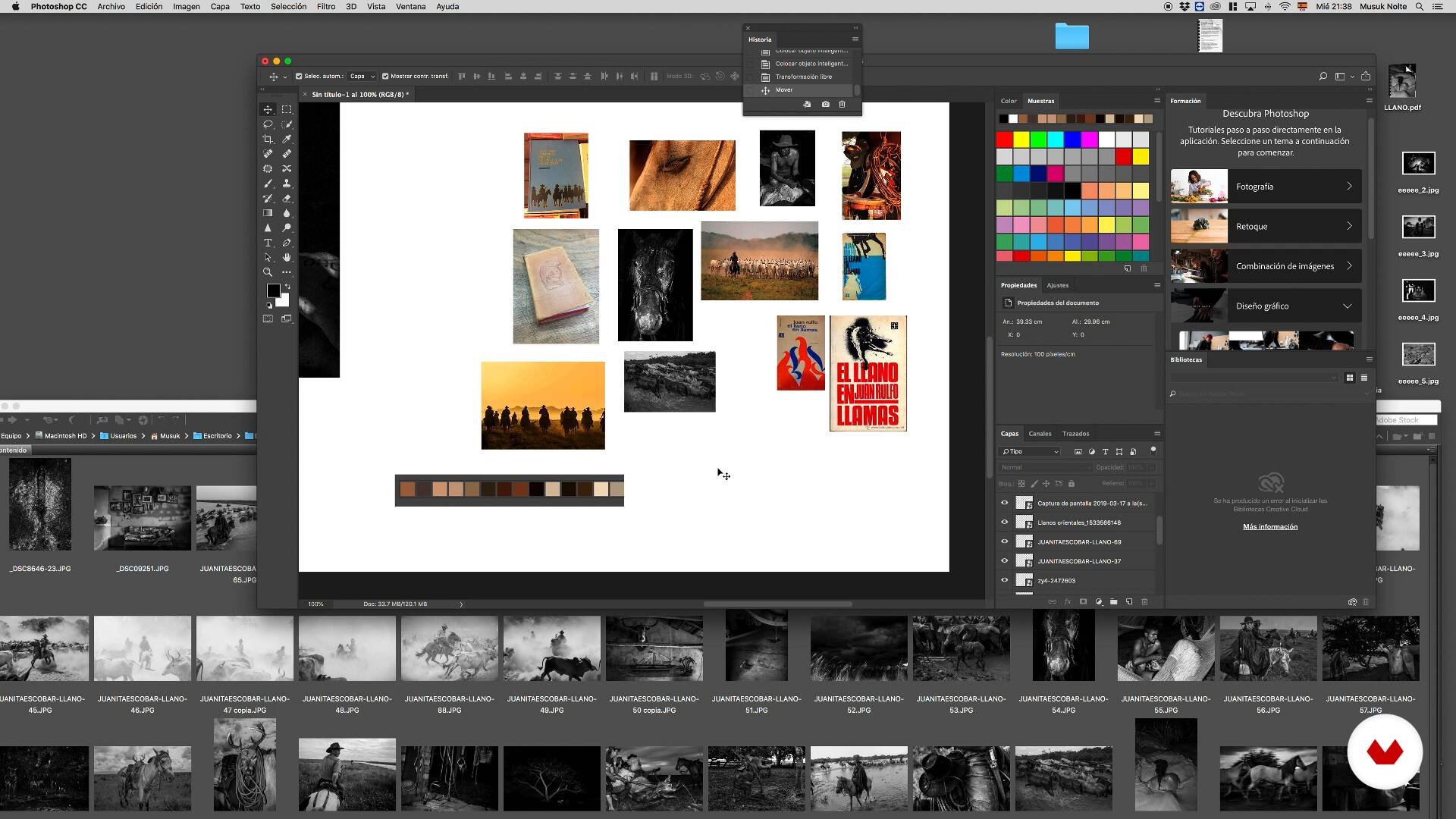Toggle lock all padlock in Capas
Screen dimensions: 1456x819
pyautogui.click(x=1071, y=484)
